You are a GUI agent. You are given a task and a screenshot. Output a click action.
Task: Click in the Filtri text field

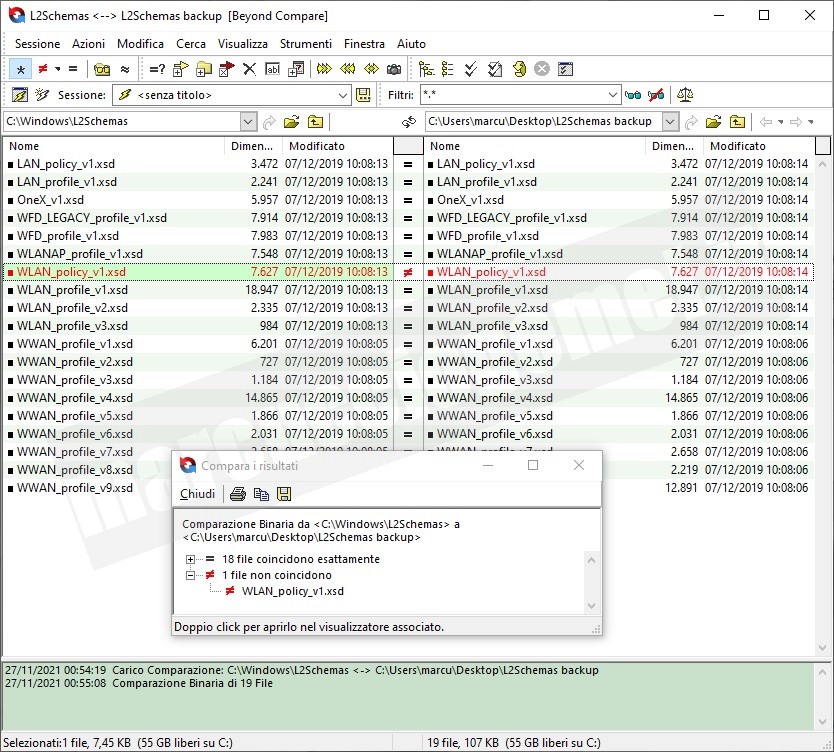click(513, 95)
